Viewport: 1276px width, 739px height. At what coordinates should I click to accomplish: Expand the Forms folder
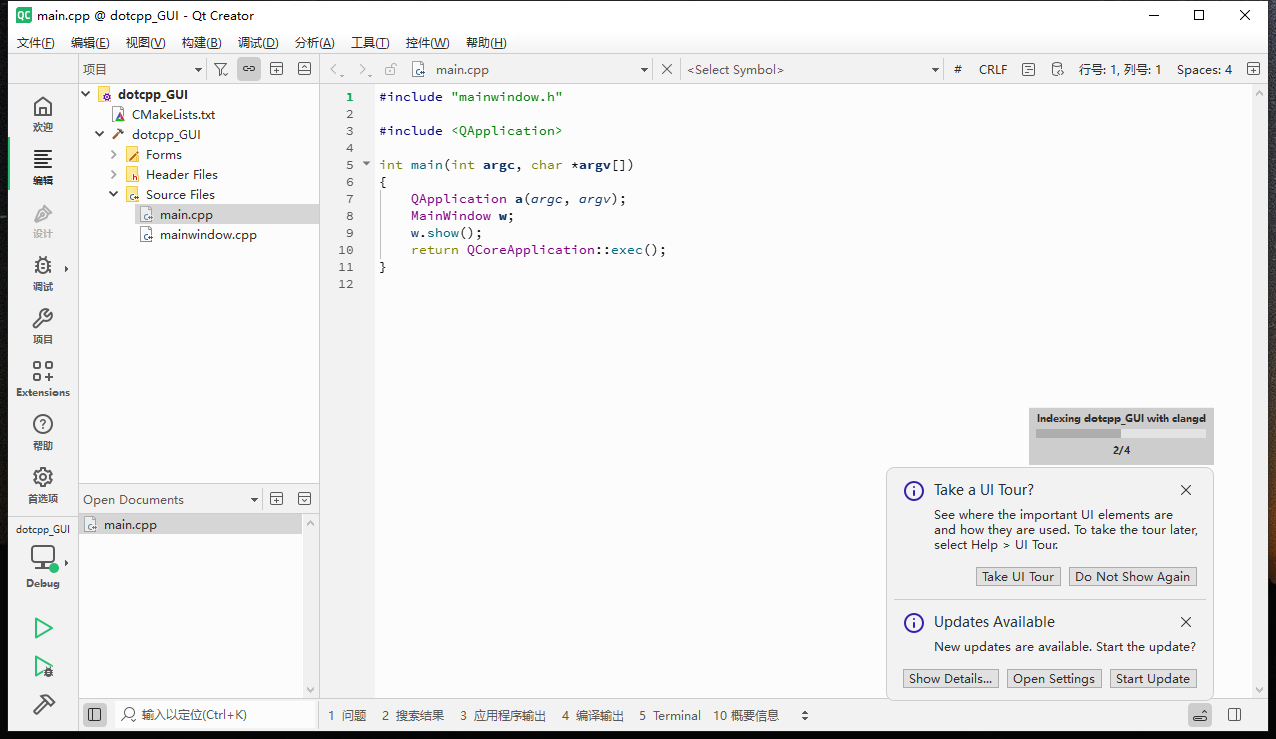[114, 155]
